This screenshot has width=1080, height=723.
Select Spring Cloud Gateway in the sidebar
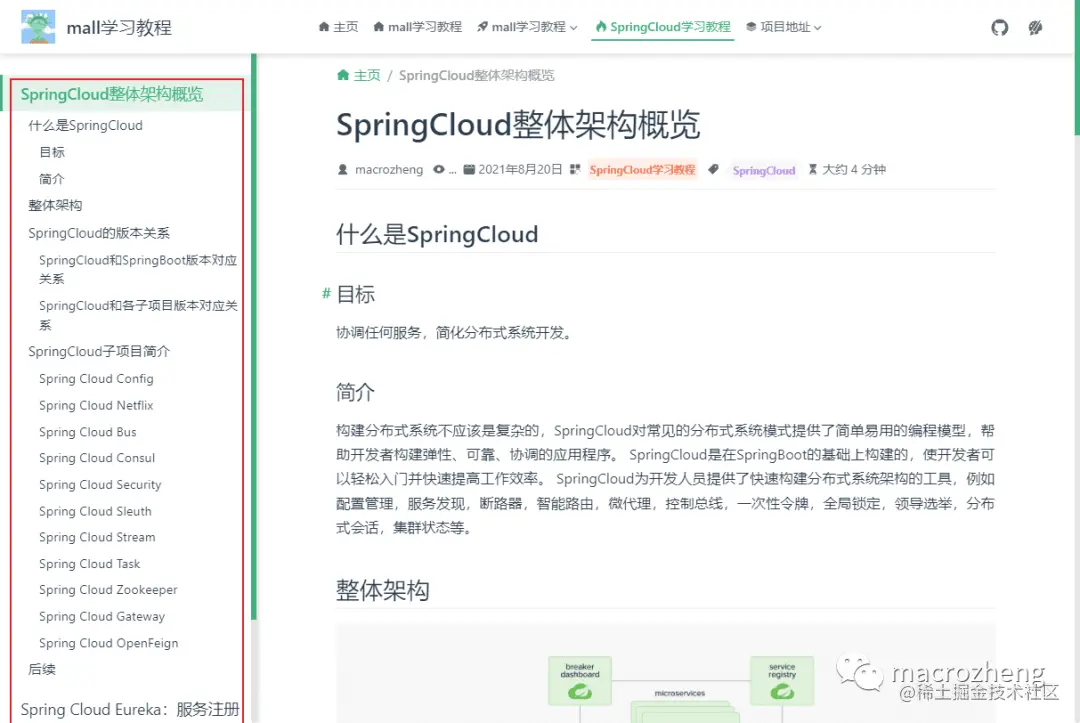point(102,616)
